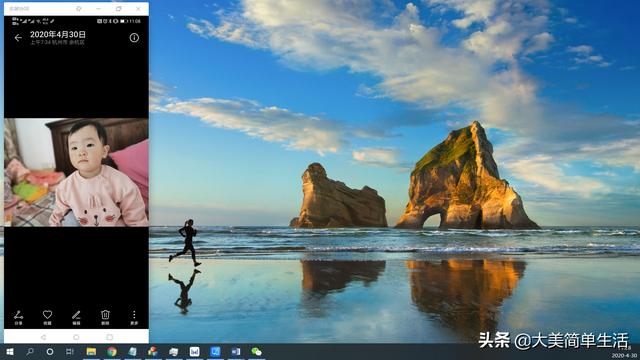The image size is (640, 360).
Task: Open Word from the taskbar
Action: click(236, 351)
